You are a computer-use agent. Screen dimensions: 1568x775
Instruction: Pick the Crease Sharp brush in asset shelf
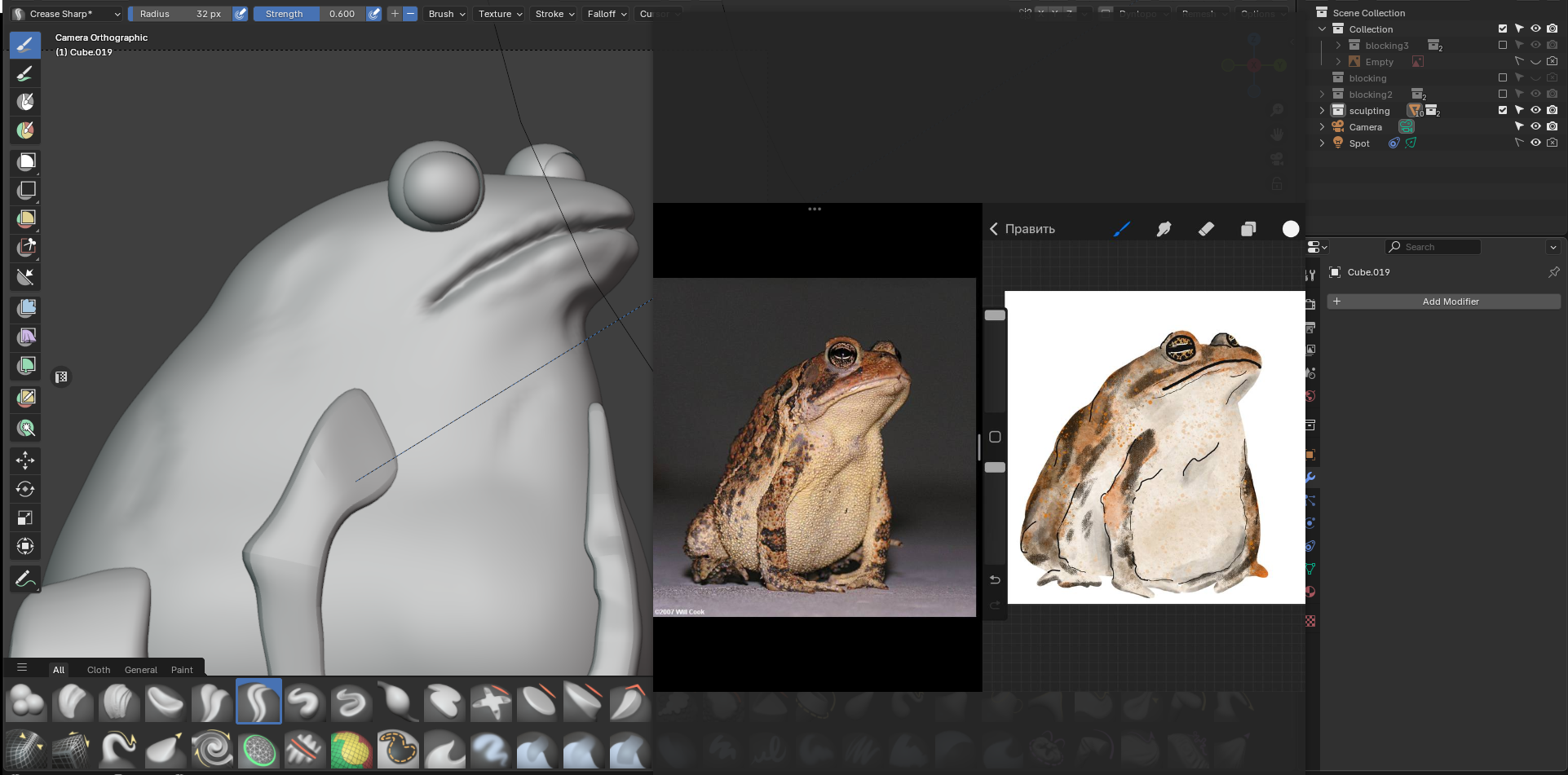(x=258, y=702)
